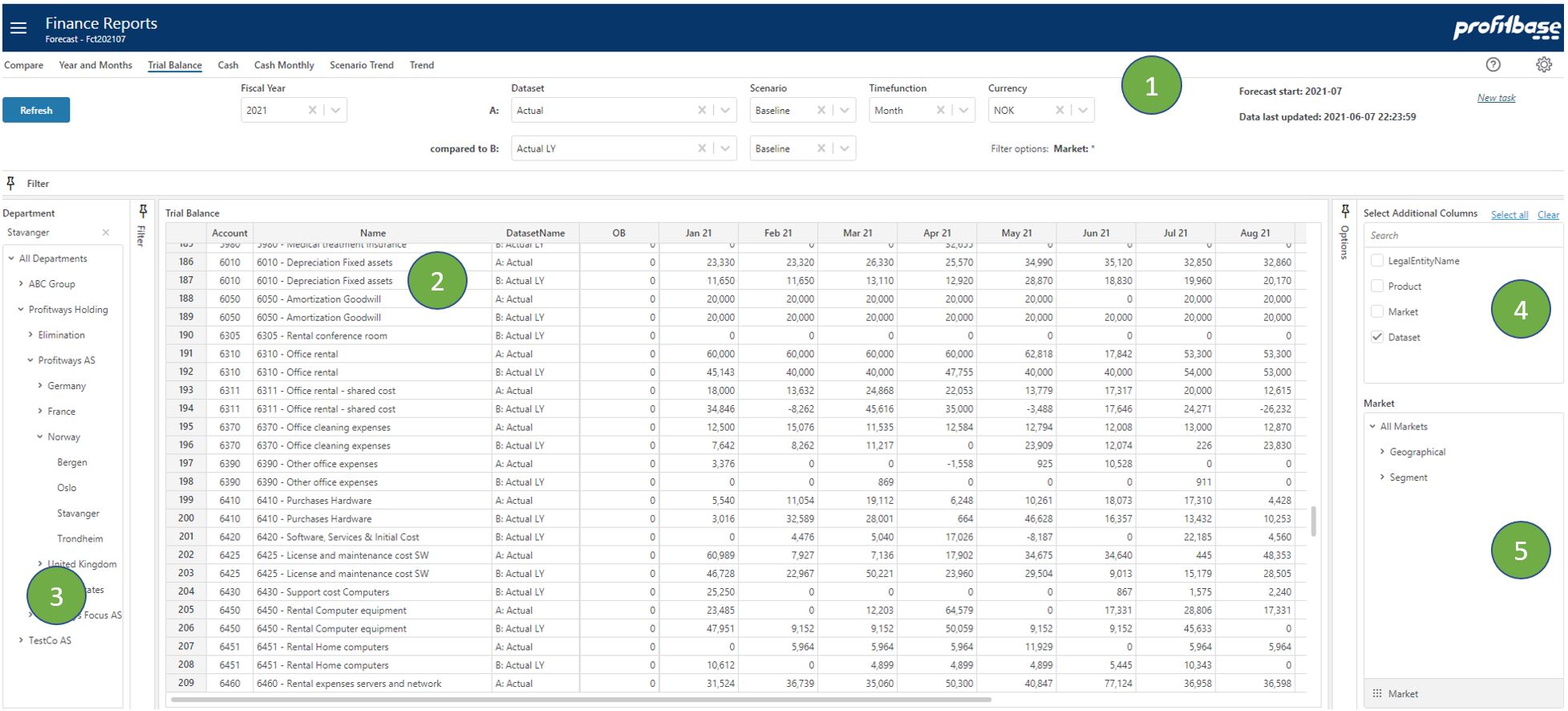
Task: Open the Cash tab
Action: point(228,65)
